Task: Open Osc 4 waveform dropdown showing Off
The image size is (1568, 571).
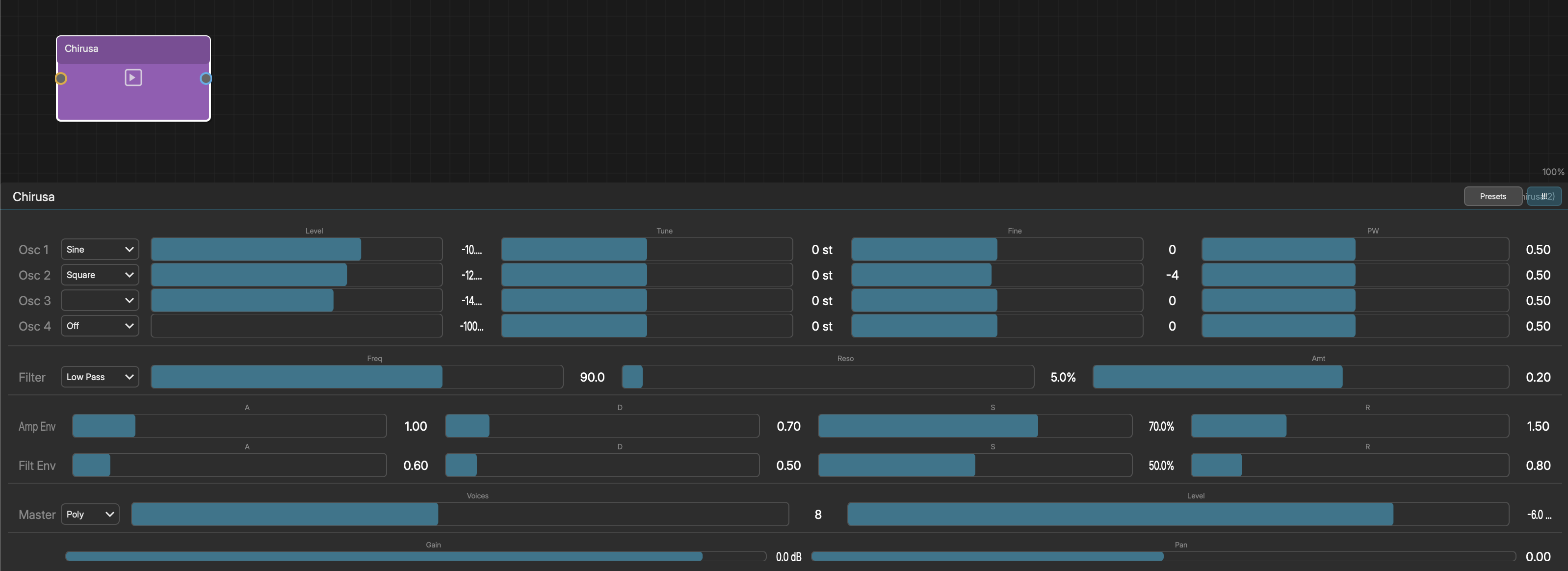Action: click(100, 326)
